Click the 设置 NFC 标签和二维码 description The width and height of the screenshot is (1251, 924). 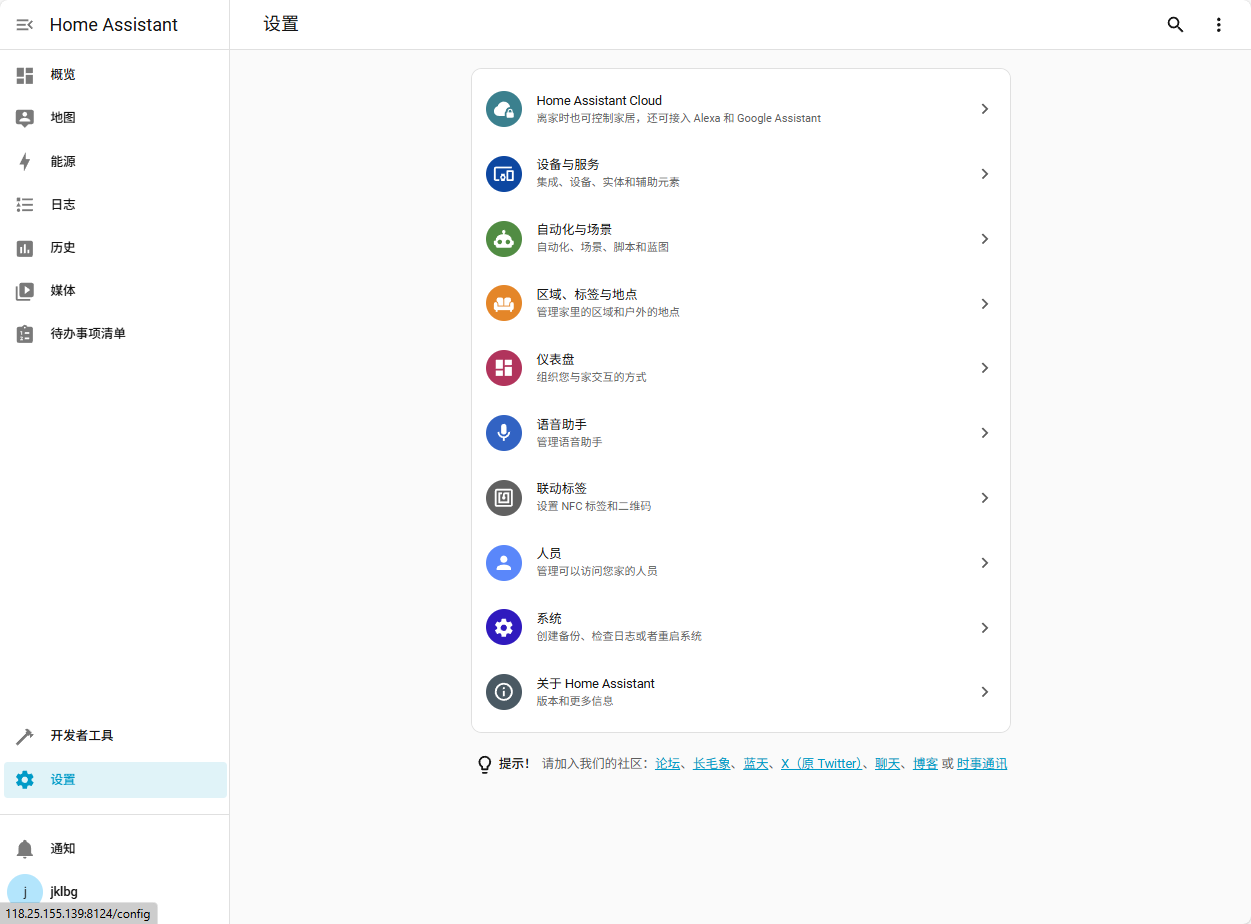(594, 507)
